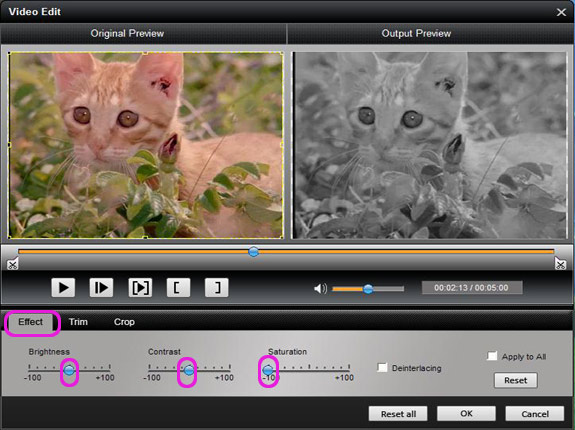Click the Brightness slider handle
This screenshot has width=575, height=430.
click(x=69, y=370)
